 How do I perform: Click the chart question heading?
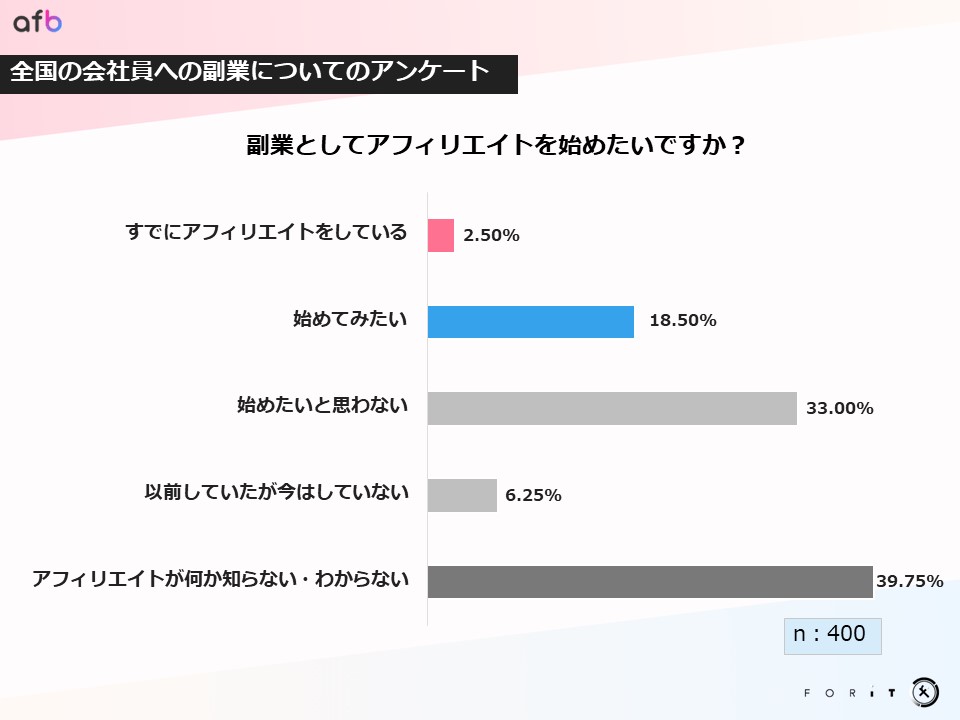pos(497,146)
